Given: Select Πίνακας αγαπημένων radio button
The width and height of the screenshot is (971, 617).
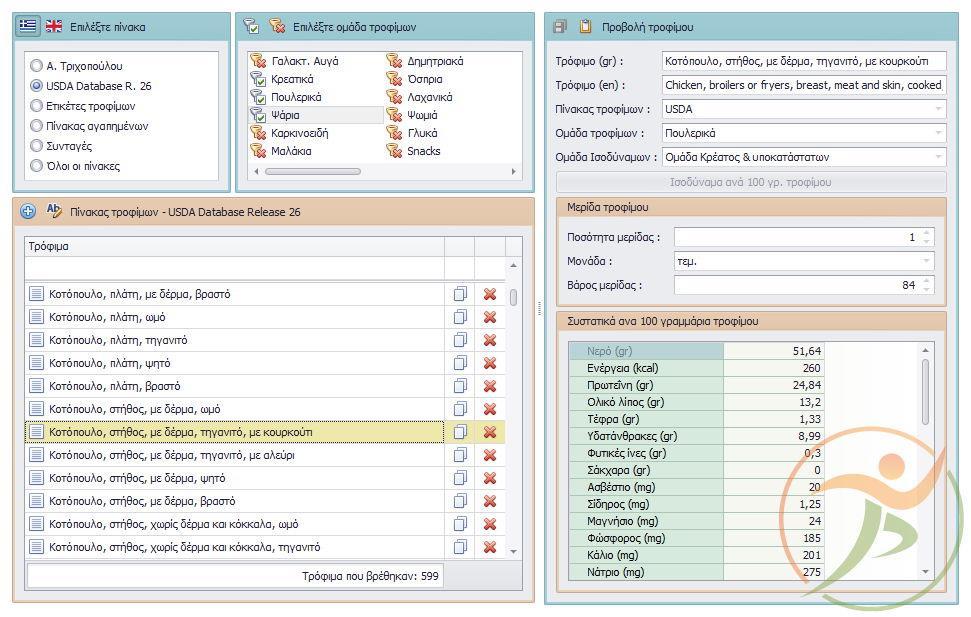Looking at the screenshot, I should click(x=37, y=126).
